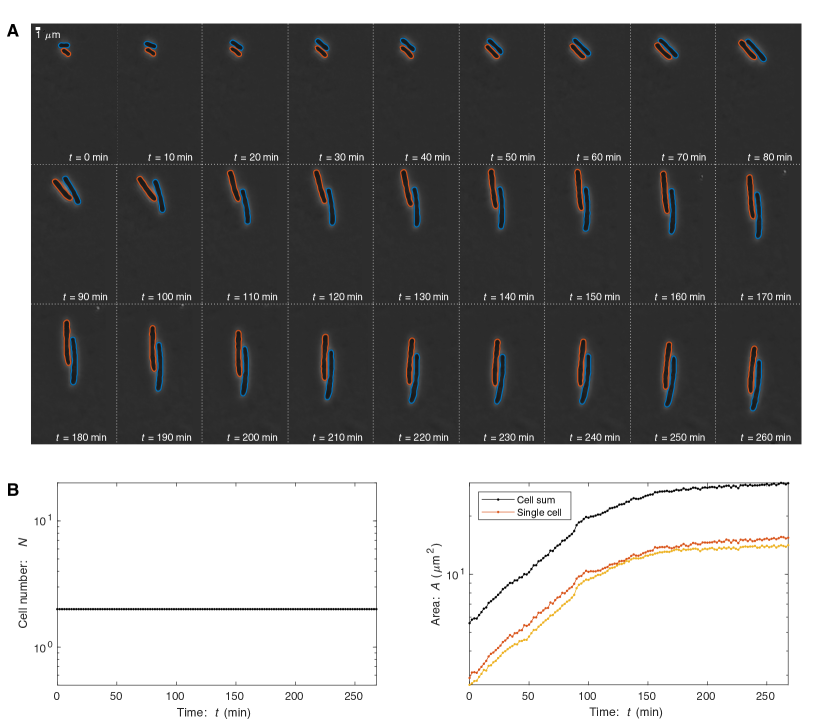This screenshot has width=830, height=725.
Task: Select the "t = 170 min" frame label
Action: pos(765,297)
